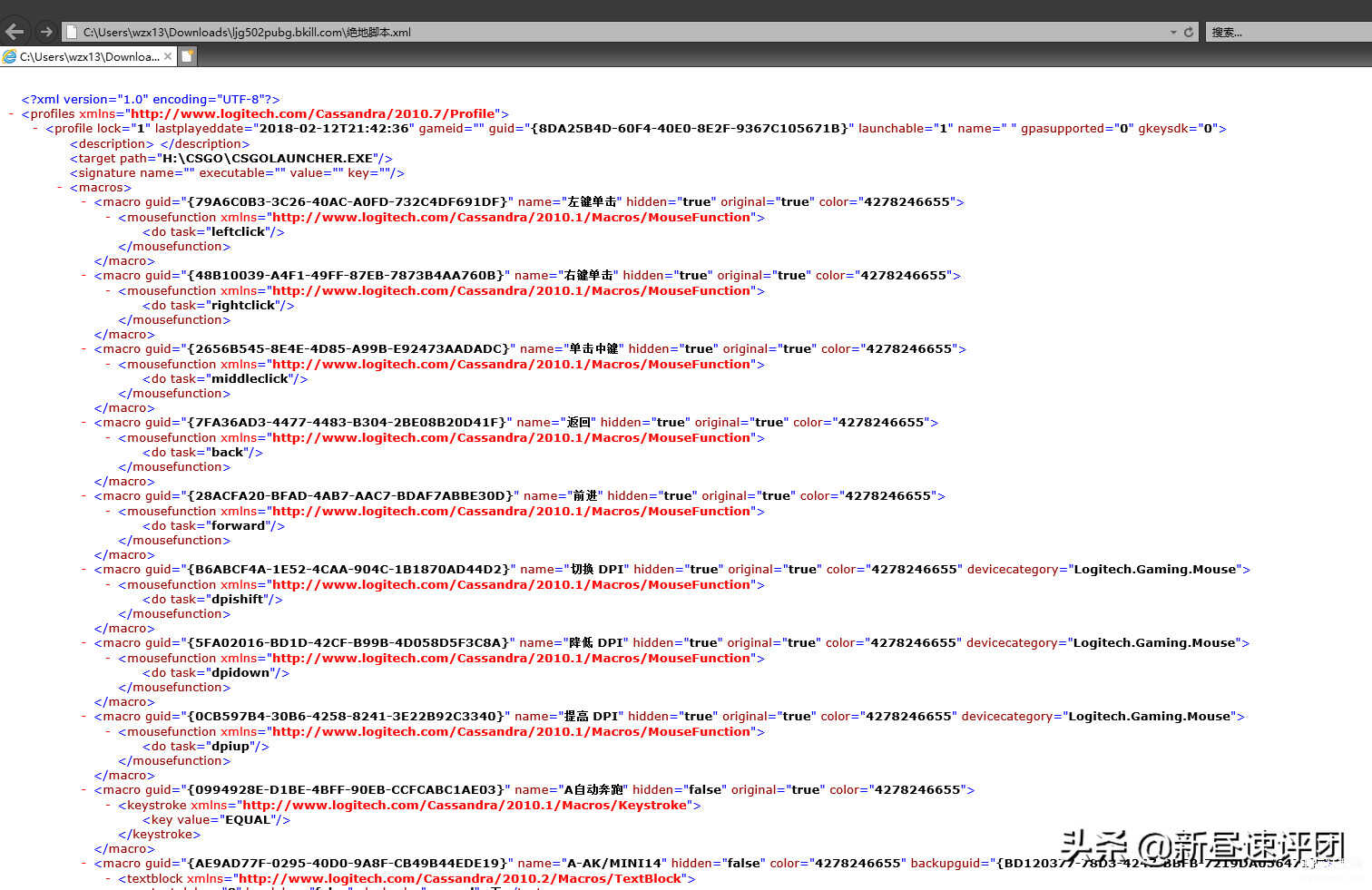Click the do task="middleclick" line
Viewport: 1372px width, 890px height.
coord(225,379)
